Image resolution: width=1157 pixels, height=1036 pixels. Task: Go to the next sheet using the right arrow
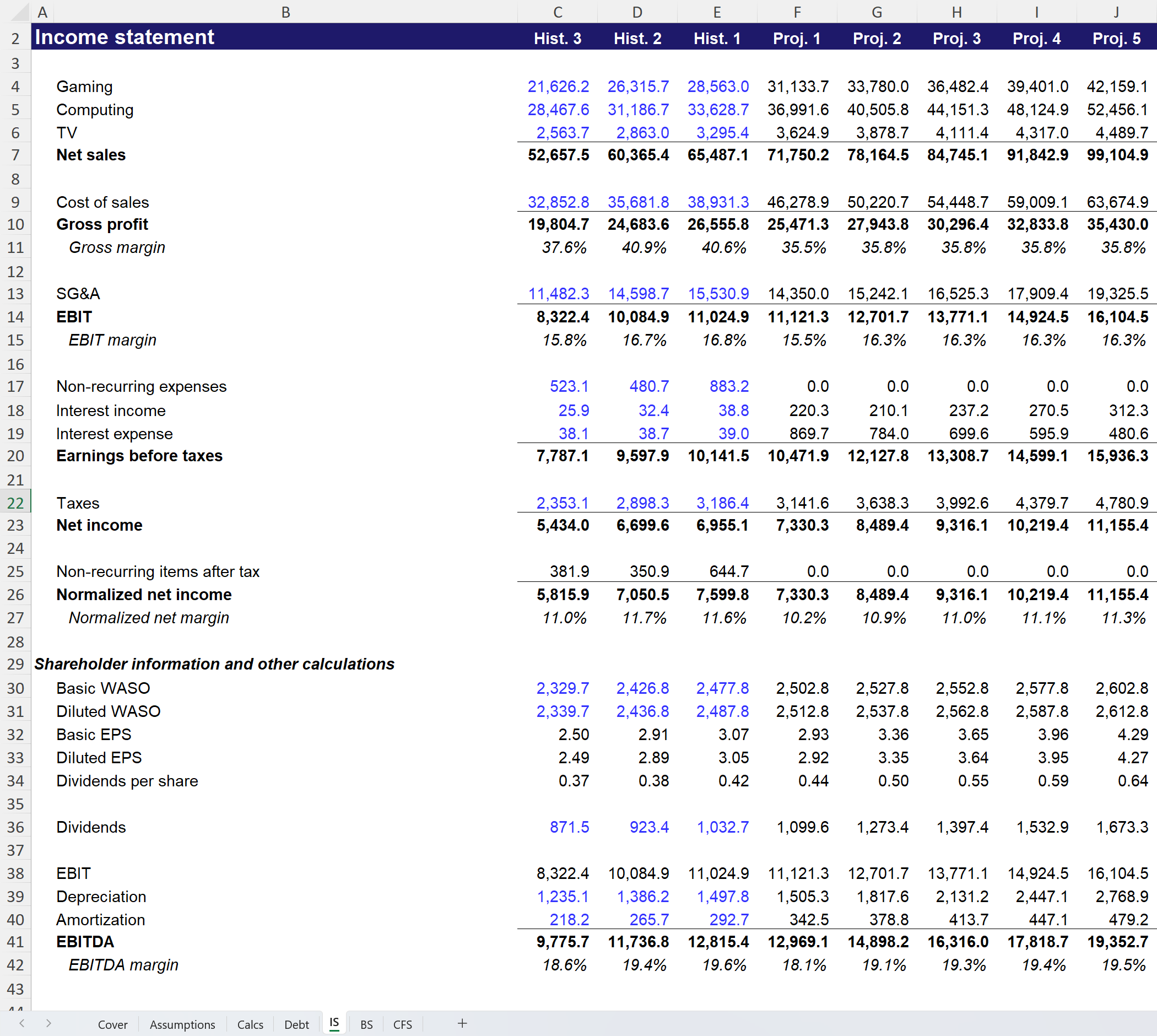(x=48, y=1023)
